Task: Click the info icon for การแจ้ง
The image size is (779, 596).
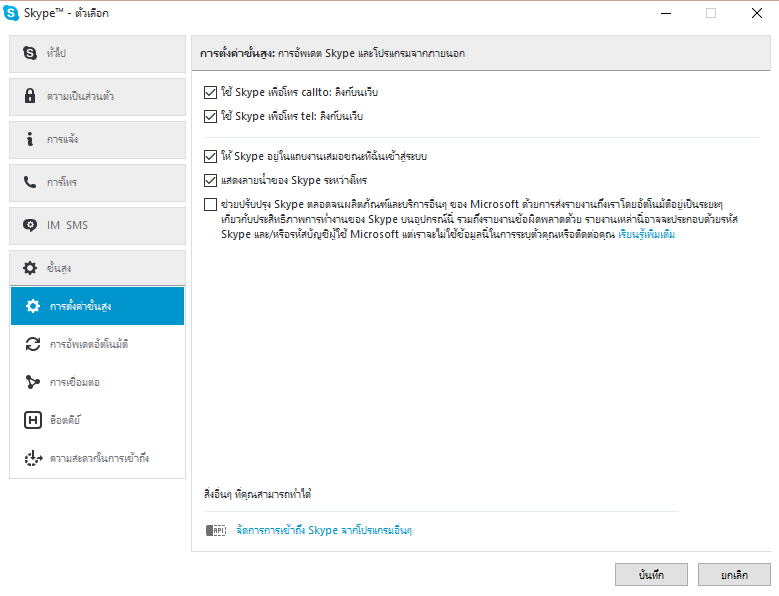Action: [x=30, y=139]
